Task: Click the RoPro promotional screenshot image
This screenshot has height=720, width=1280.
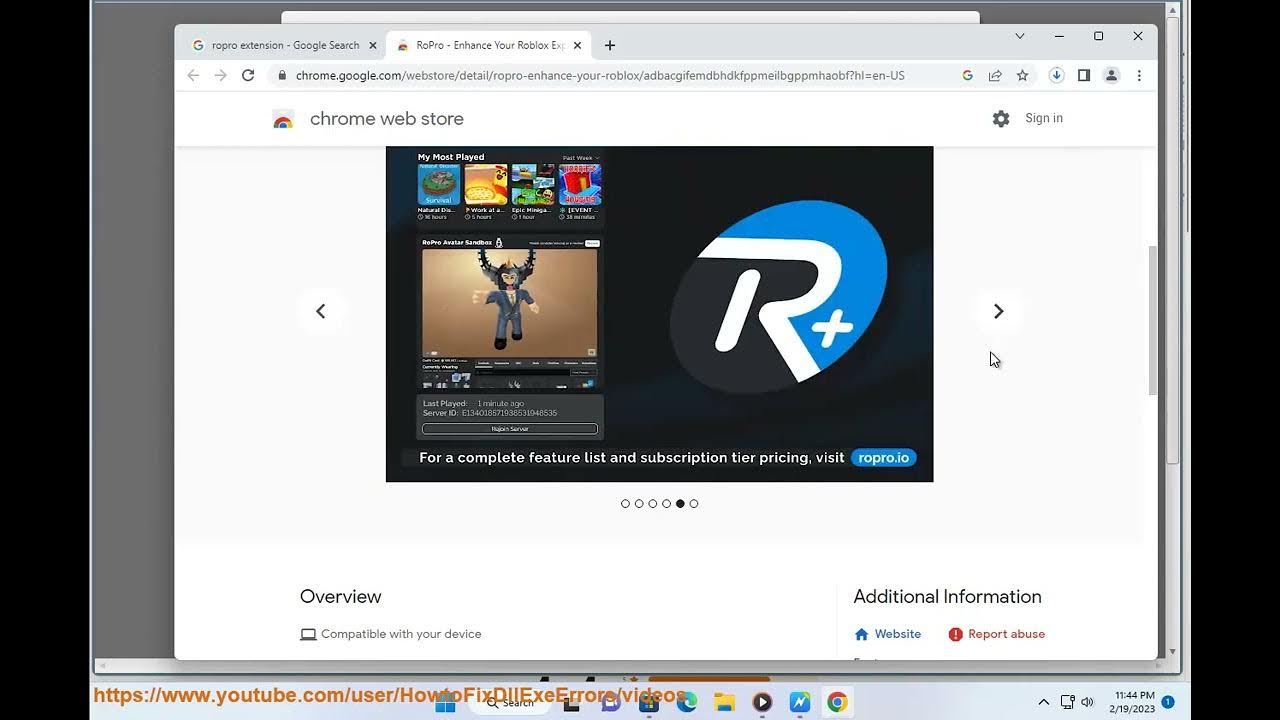Action: pyautogui.click(x=659, y=314)
